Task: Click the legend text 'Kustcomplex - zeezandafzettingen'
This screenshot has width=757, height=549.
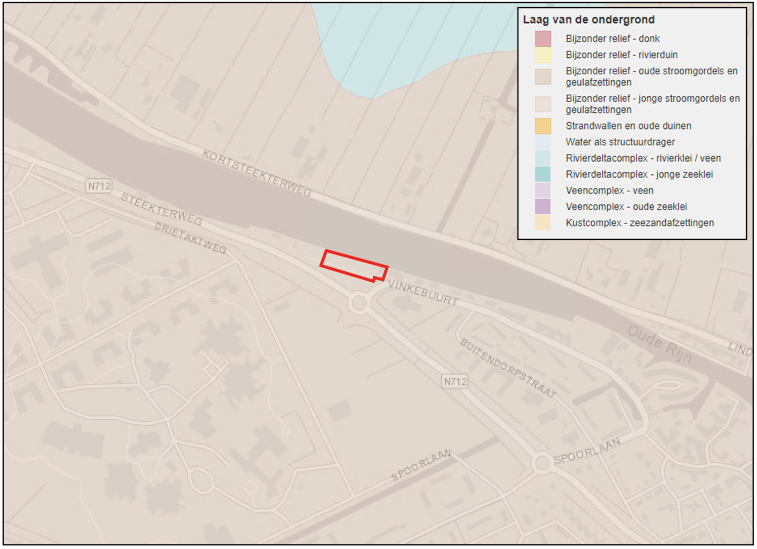Action: click(x=640, y=223)
